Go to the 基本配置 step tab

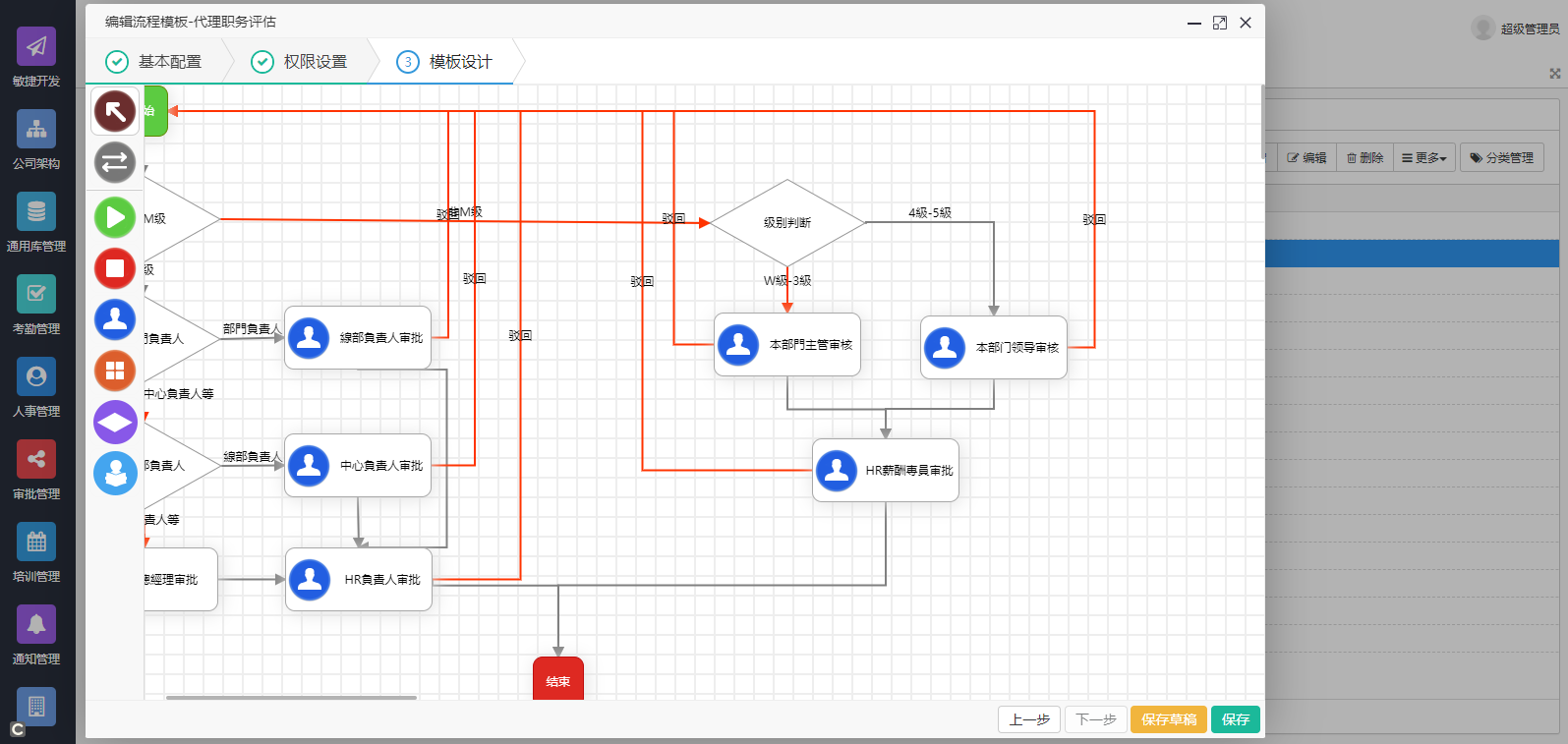coord(154,62)
